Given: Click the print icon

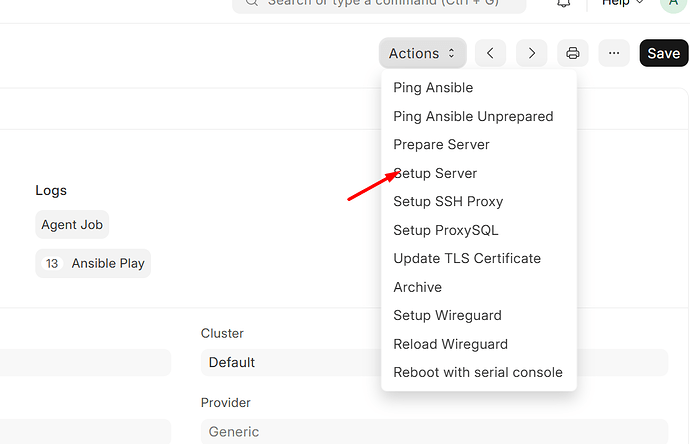Looking at the screenshot, I should (x=573, y=53).
